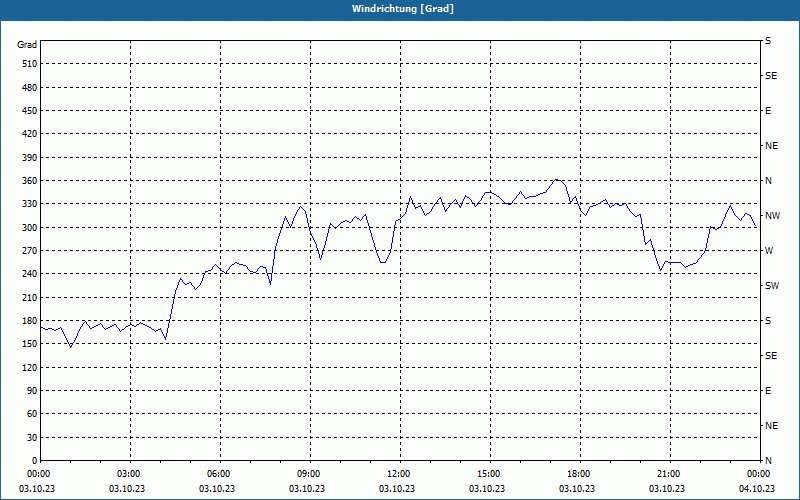Image resolution: width=800 pixels, height=500 pixels.
Task: Click the 90 y-axis value
Action: 32,391
